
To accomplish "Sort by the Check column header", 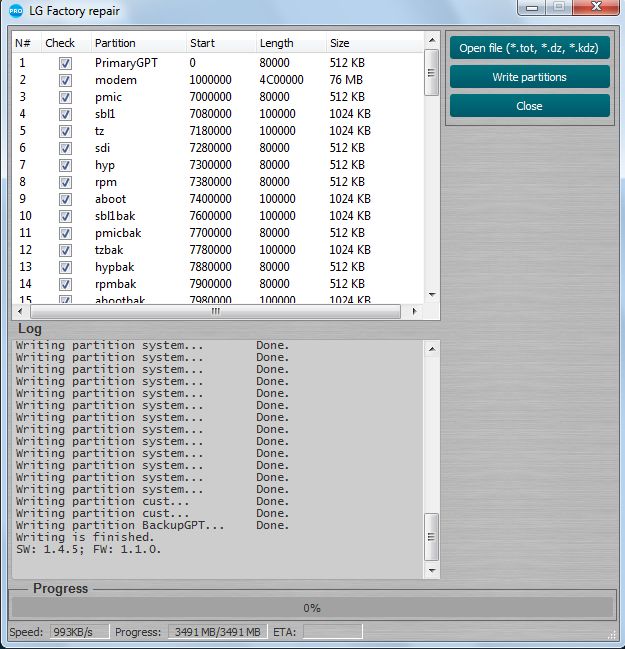I will click(x=66, y=43).
